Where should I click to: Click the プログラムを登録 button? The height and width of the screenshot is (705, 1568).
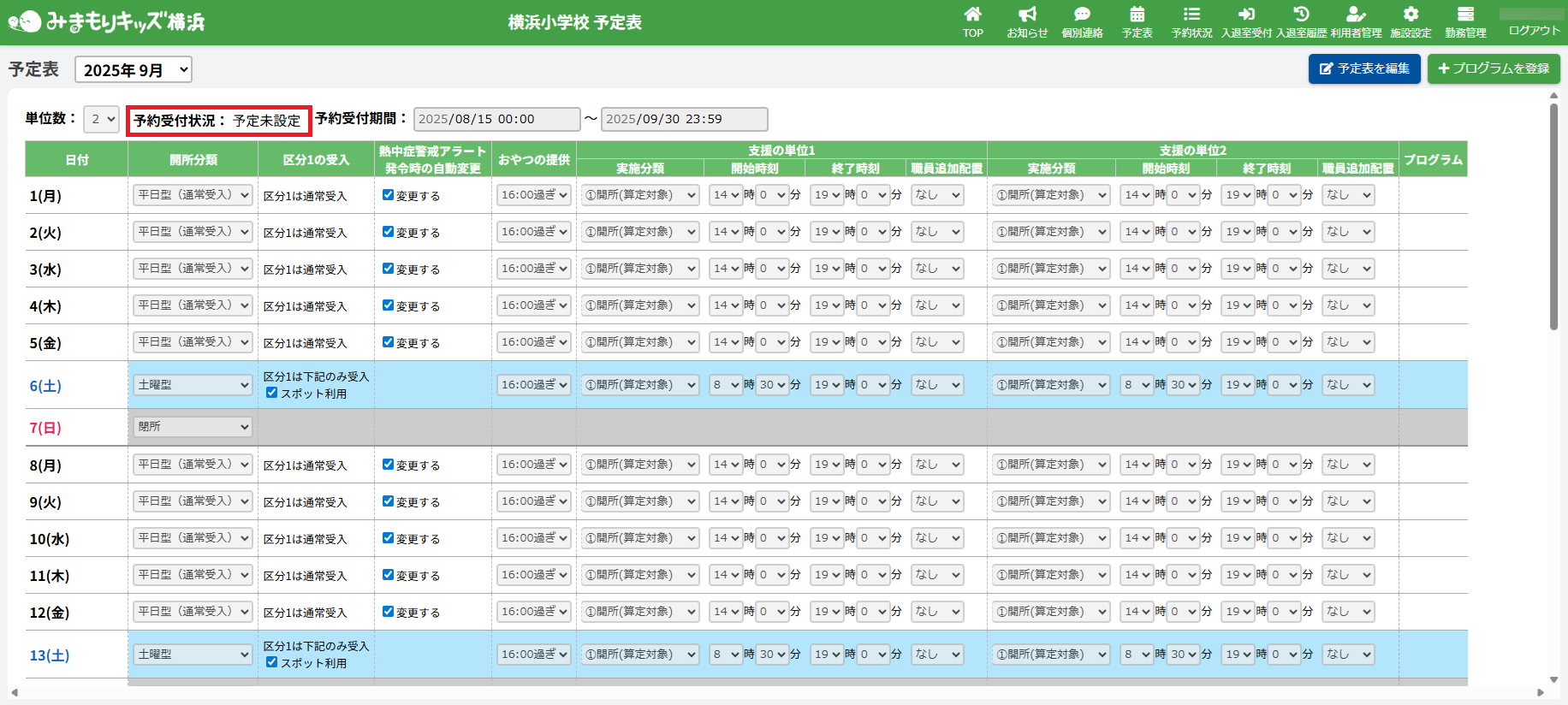(1494, 68)
